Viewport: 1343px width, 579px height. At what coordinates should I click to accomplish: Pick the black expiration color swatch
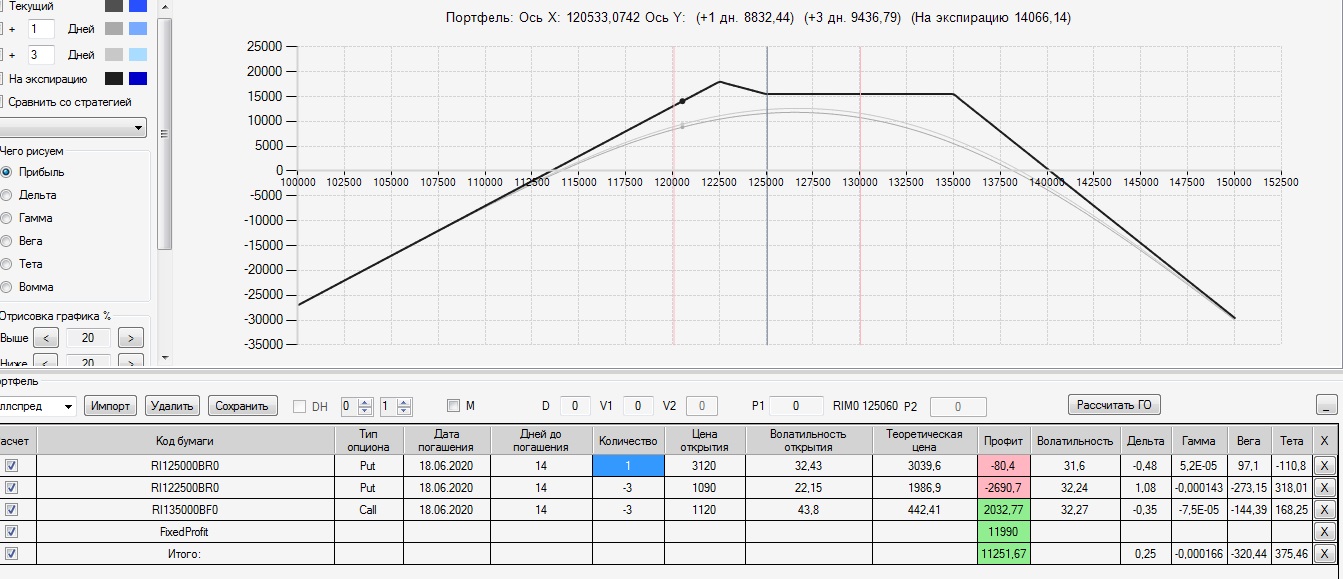114,79
